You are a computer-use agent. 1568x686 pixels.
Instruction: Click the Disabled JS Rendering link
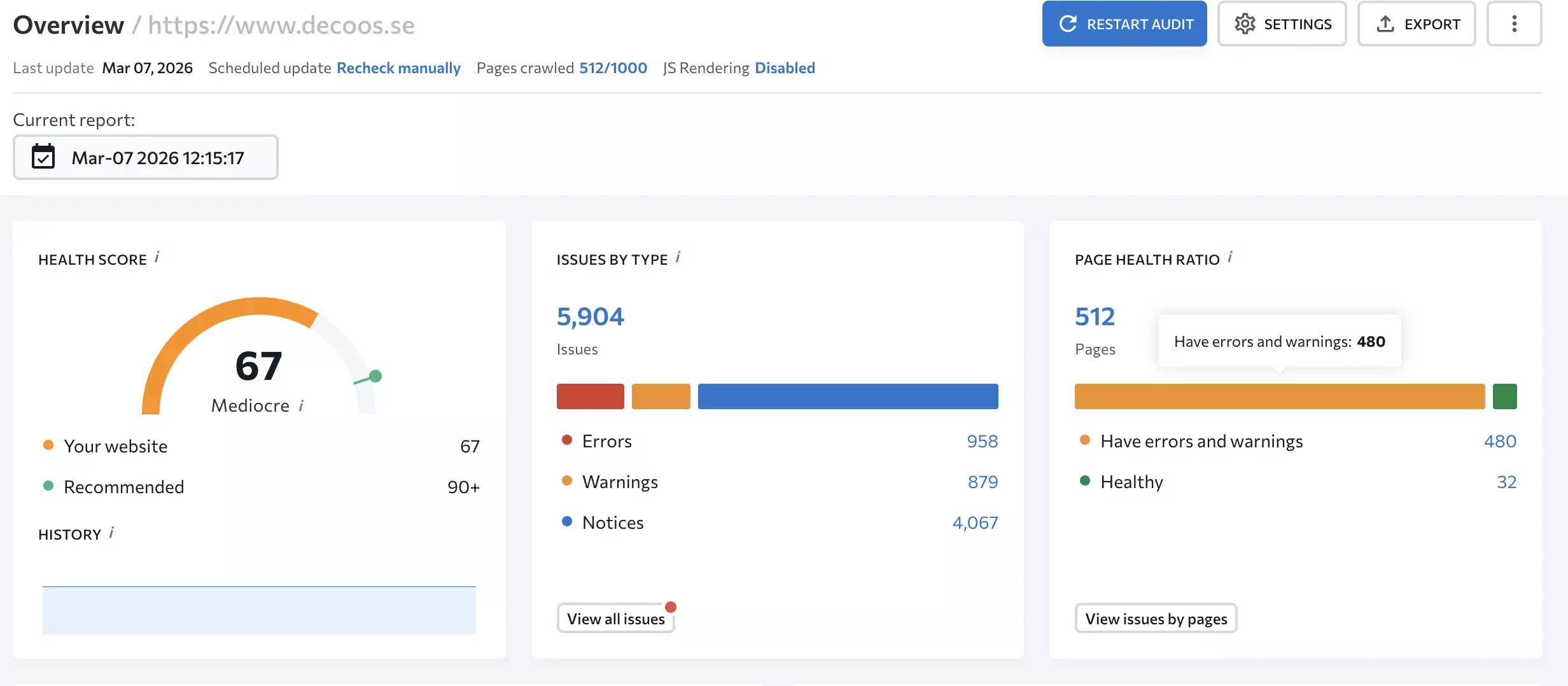pos(785,68)
